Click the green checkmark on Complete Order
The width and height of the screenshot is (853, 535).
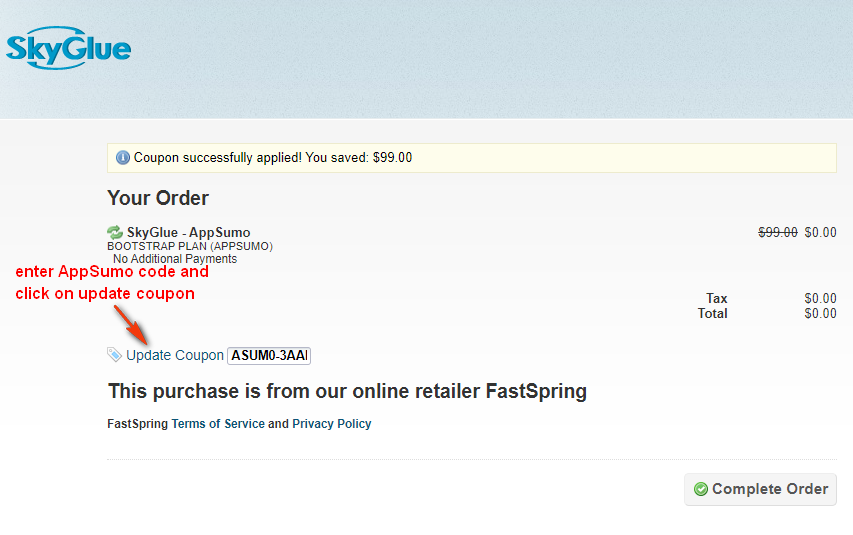pyautogui.click(x=701, y=489)
